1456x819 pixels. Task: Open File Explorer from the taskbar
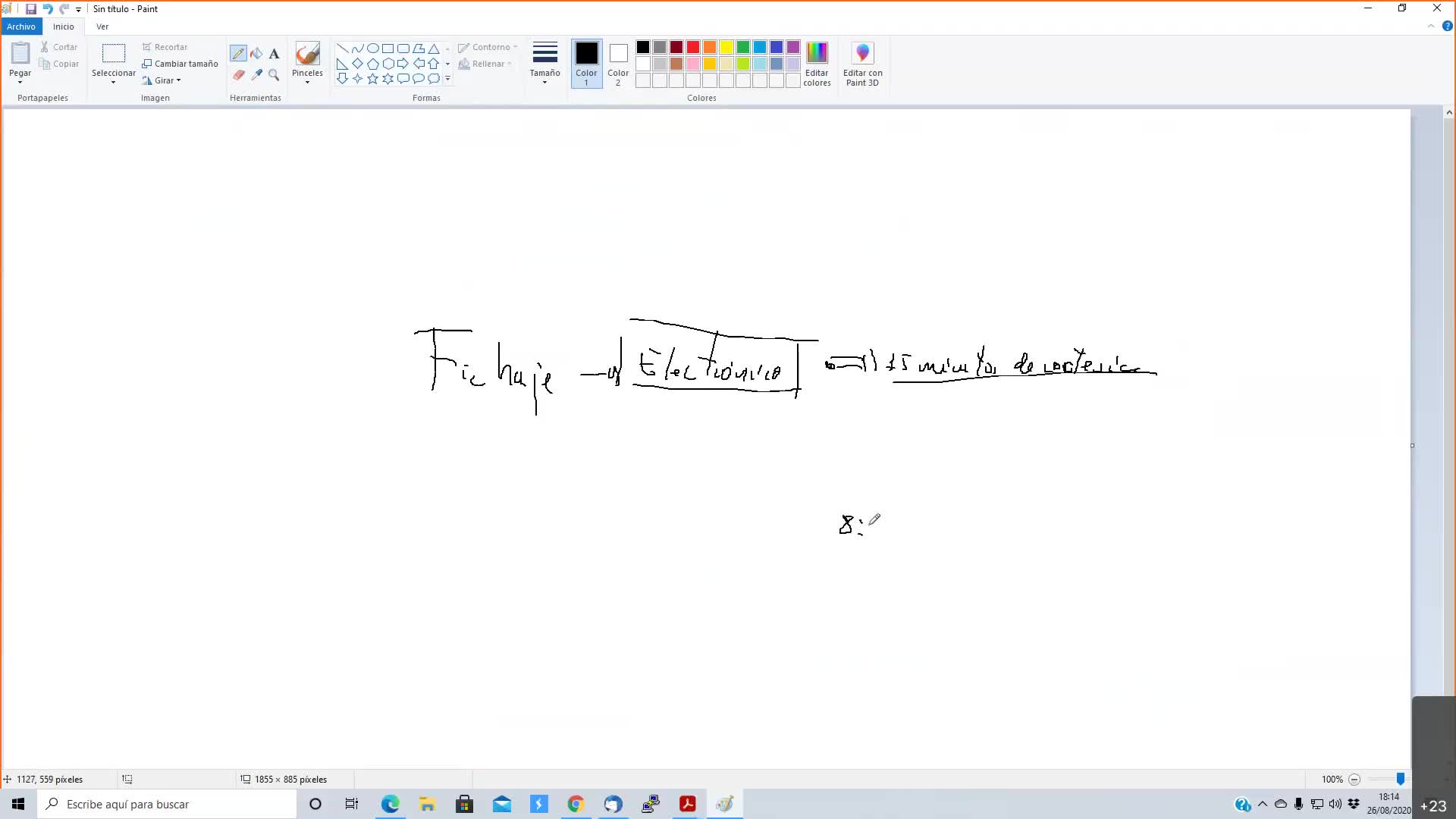(x=427, y=804)
